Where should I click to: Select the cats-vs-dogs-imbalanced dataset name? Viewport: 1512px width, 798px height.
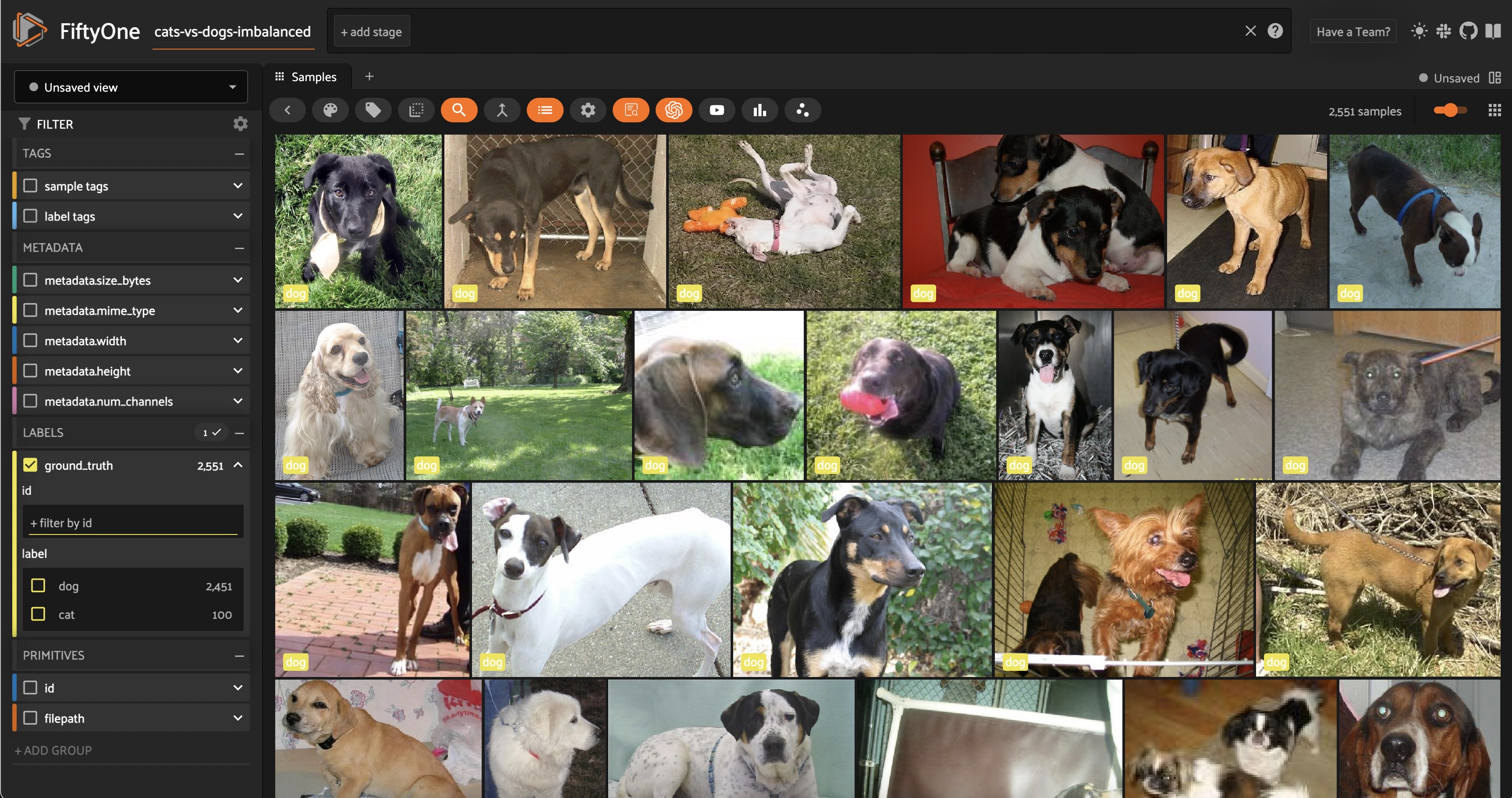[232, 32]
